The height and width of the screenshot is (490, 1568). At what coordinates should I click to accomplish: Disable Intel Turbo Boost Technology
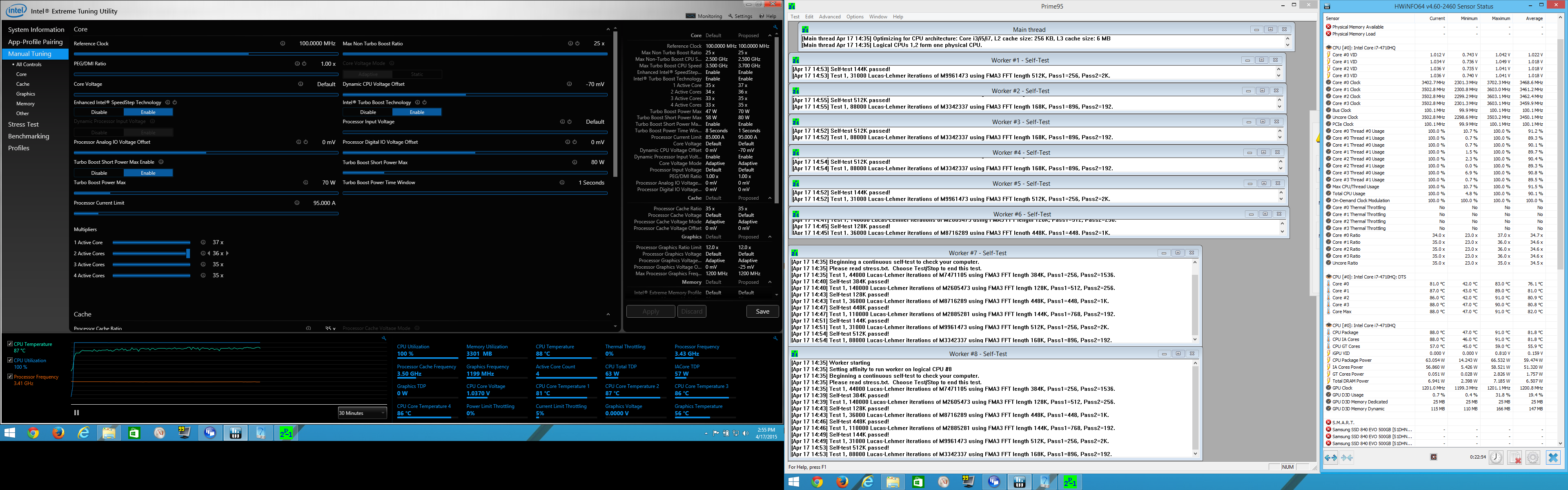[367, 112]
